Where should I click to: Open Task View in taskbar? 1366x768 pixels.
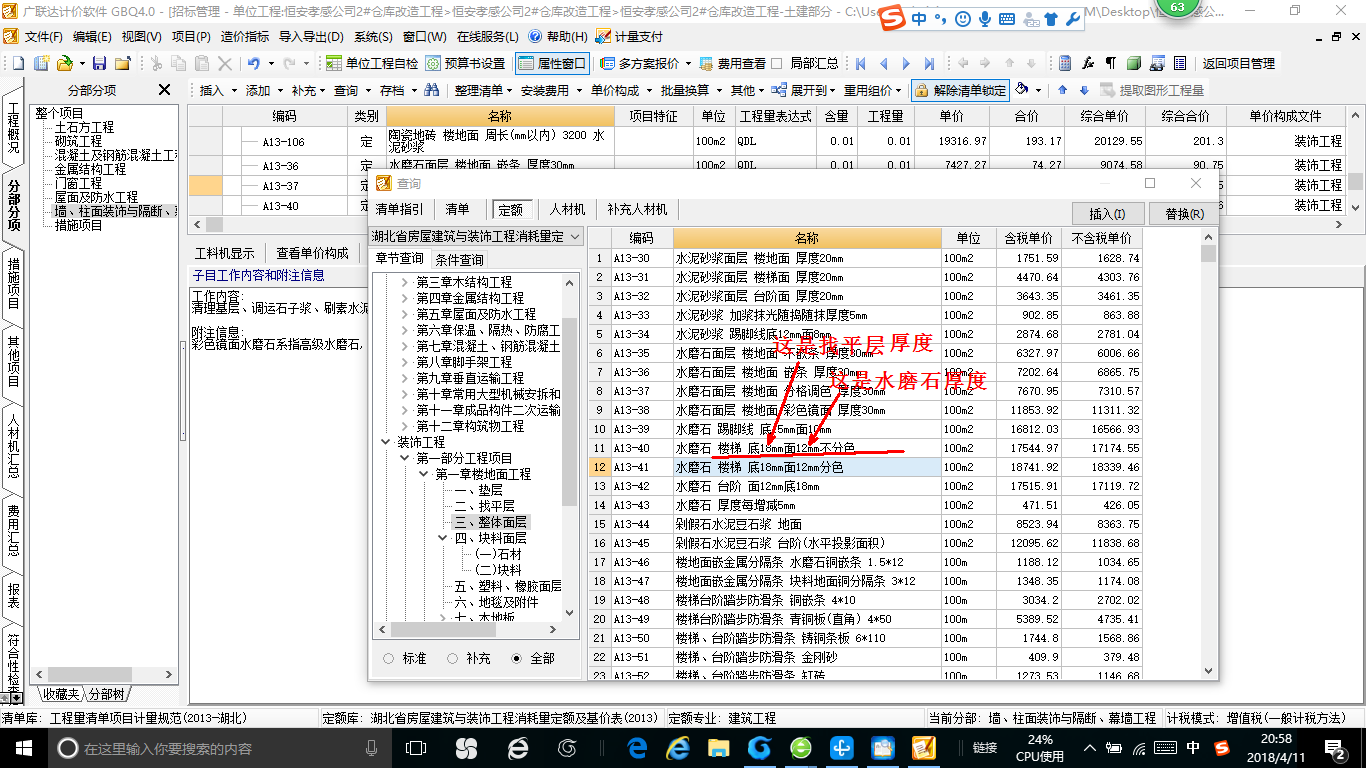click(416, 747)
